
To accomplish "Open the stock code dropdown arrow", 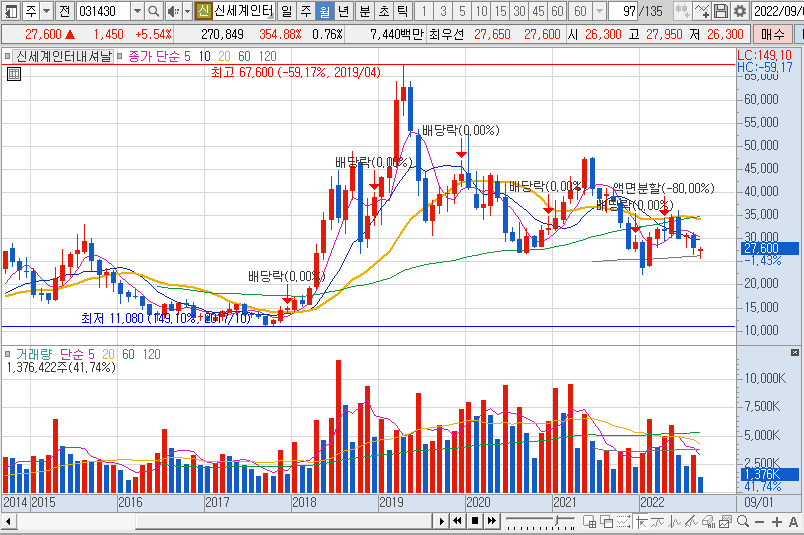I will pyautogui.click(x=136, y=11).
